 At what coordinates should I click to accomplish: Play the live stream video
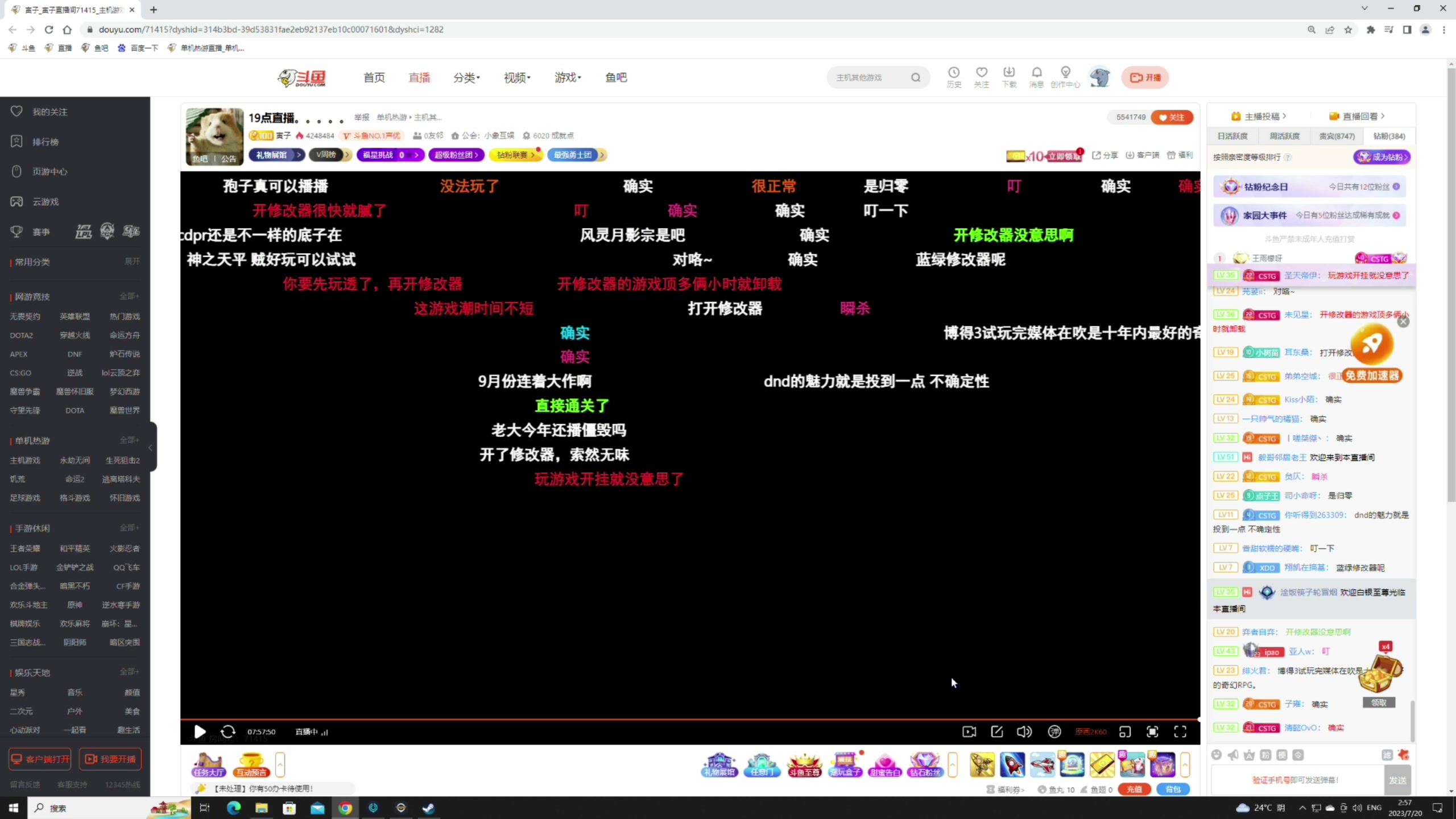point(200,731)
